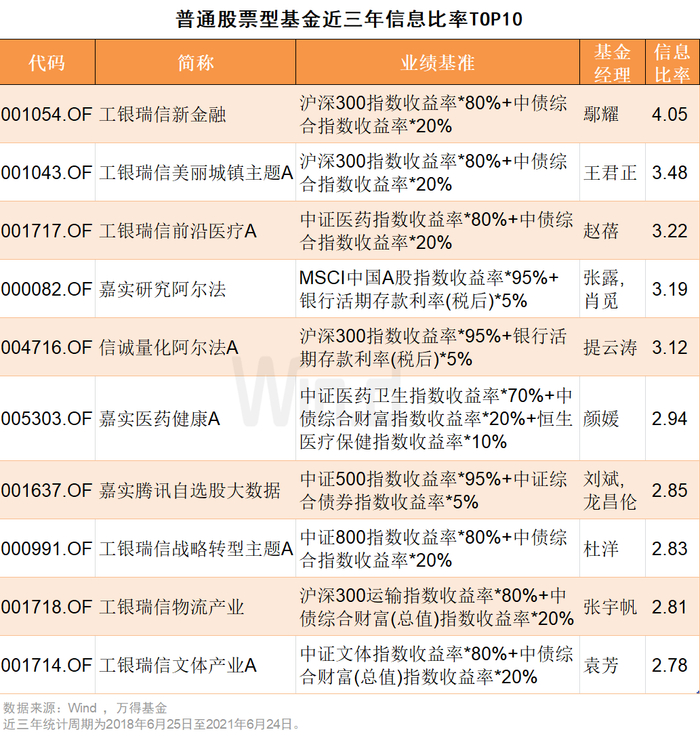Screen dimensions: 700x739
Task: Click fund name 嘉实研究阿尔法
Action: click(x=163, y=289)
